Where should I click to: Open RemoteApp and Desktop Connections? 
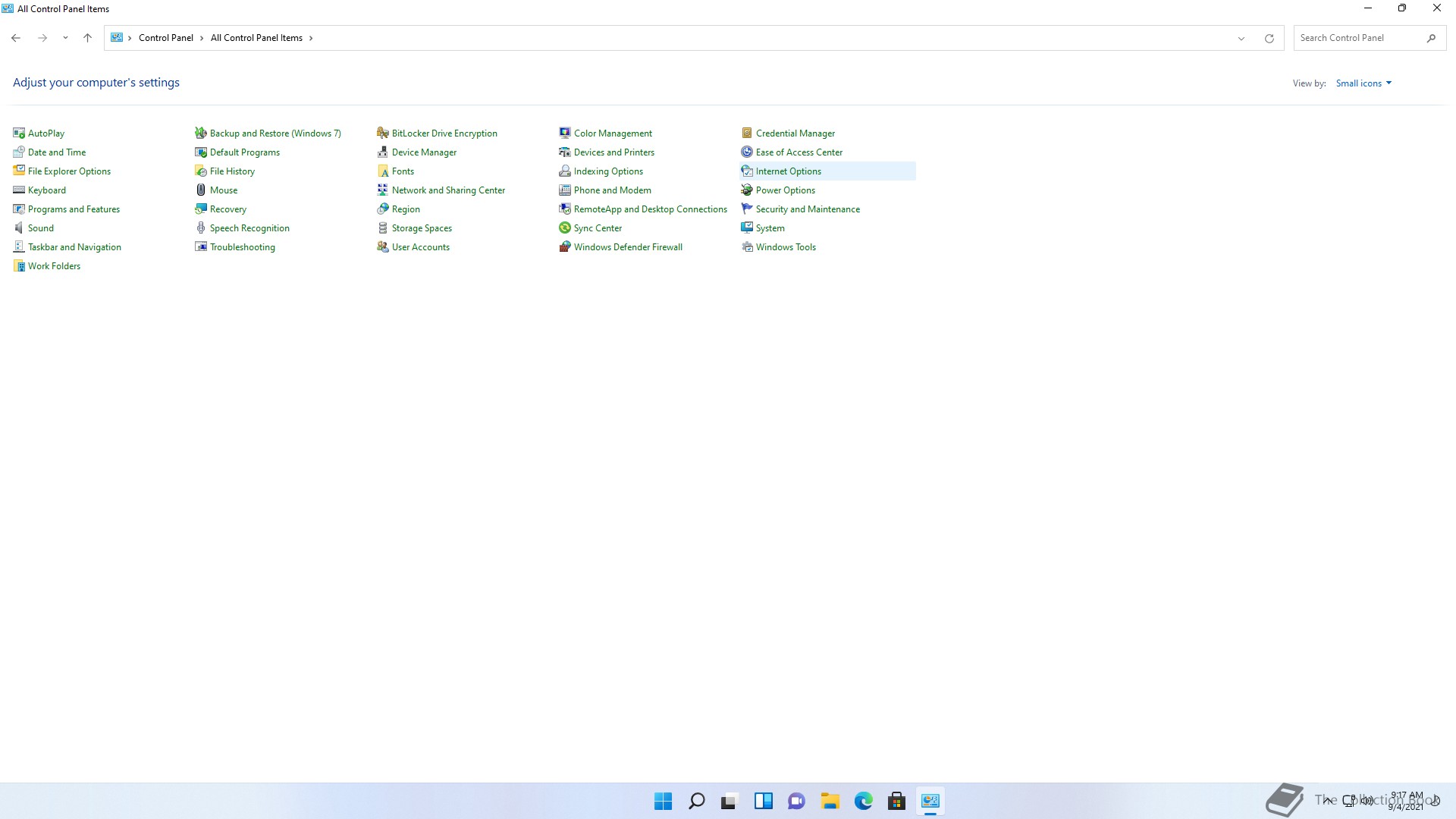pyautogui.click(x=651, y=209)
